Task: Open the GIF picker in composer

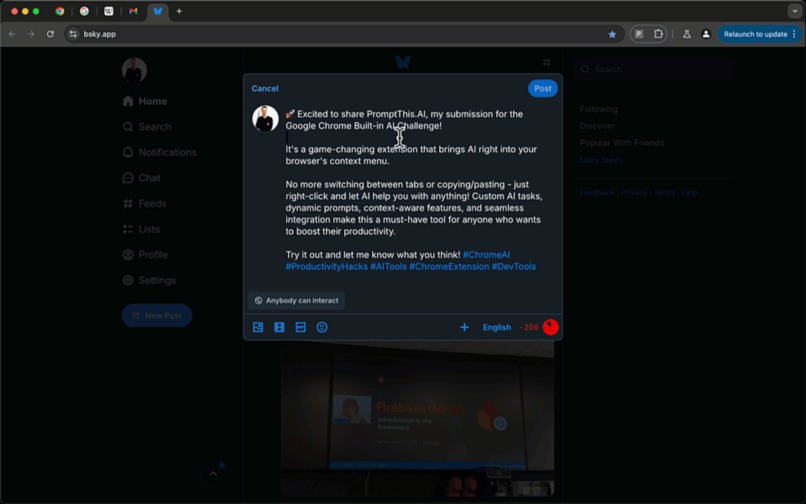Action: 301,327
